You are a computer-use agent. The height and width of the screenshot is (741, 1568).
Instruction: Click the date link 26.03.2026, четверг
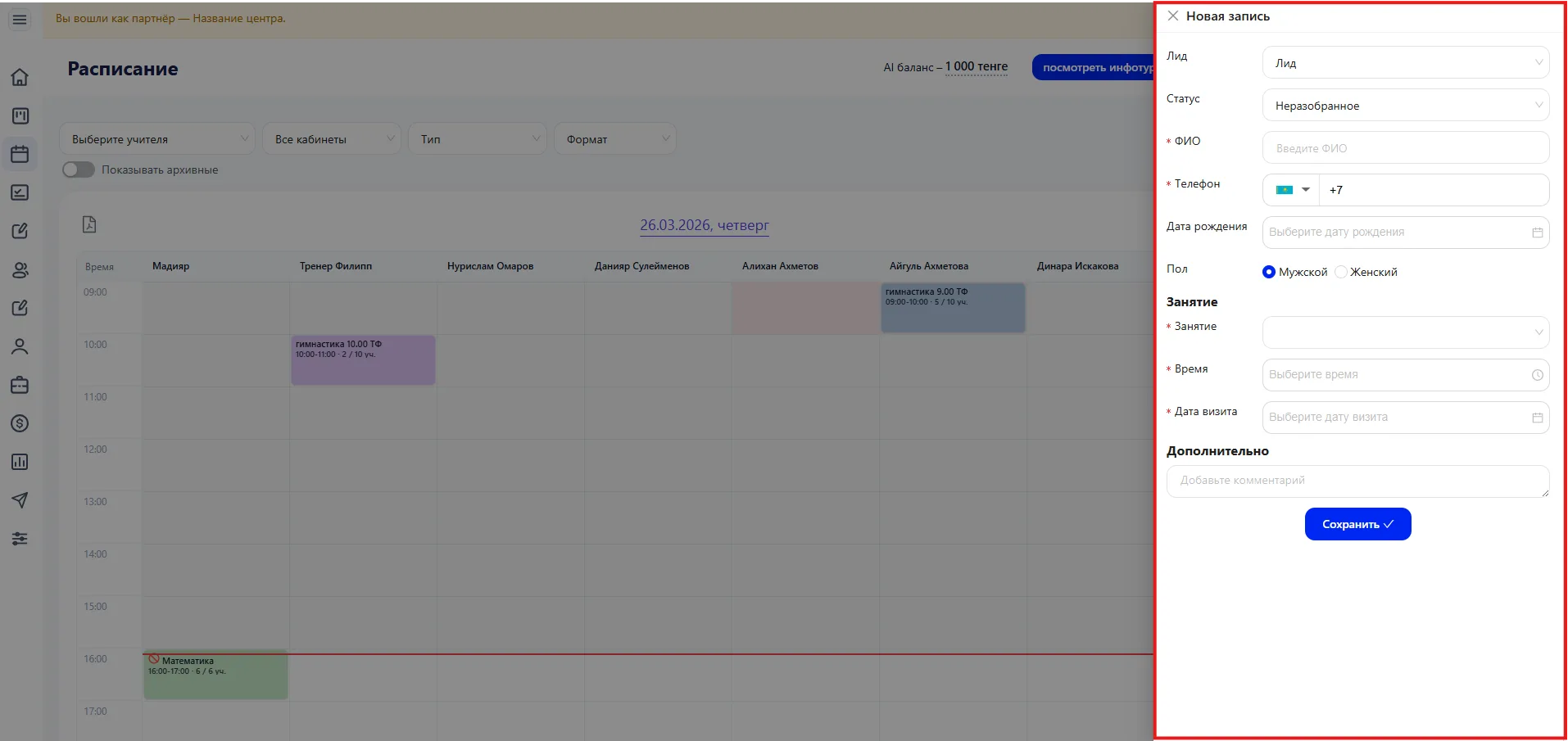click(x=705, y=225)
